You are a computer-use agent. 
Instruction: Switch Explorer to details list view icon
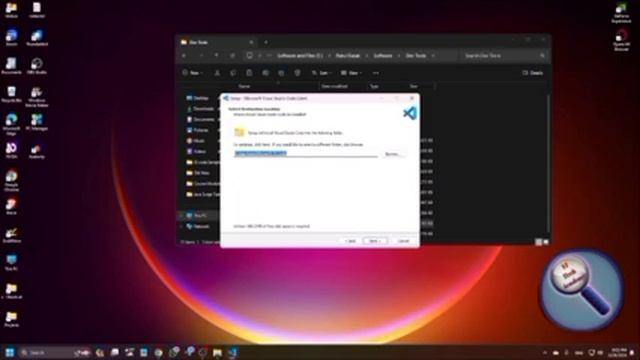539,242
